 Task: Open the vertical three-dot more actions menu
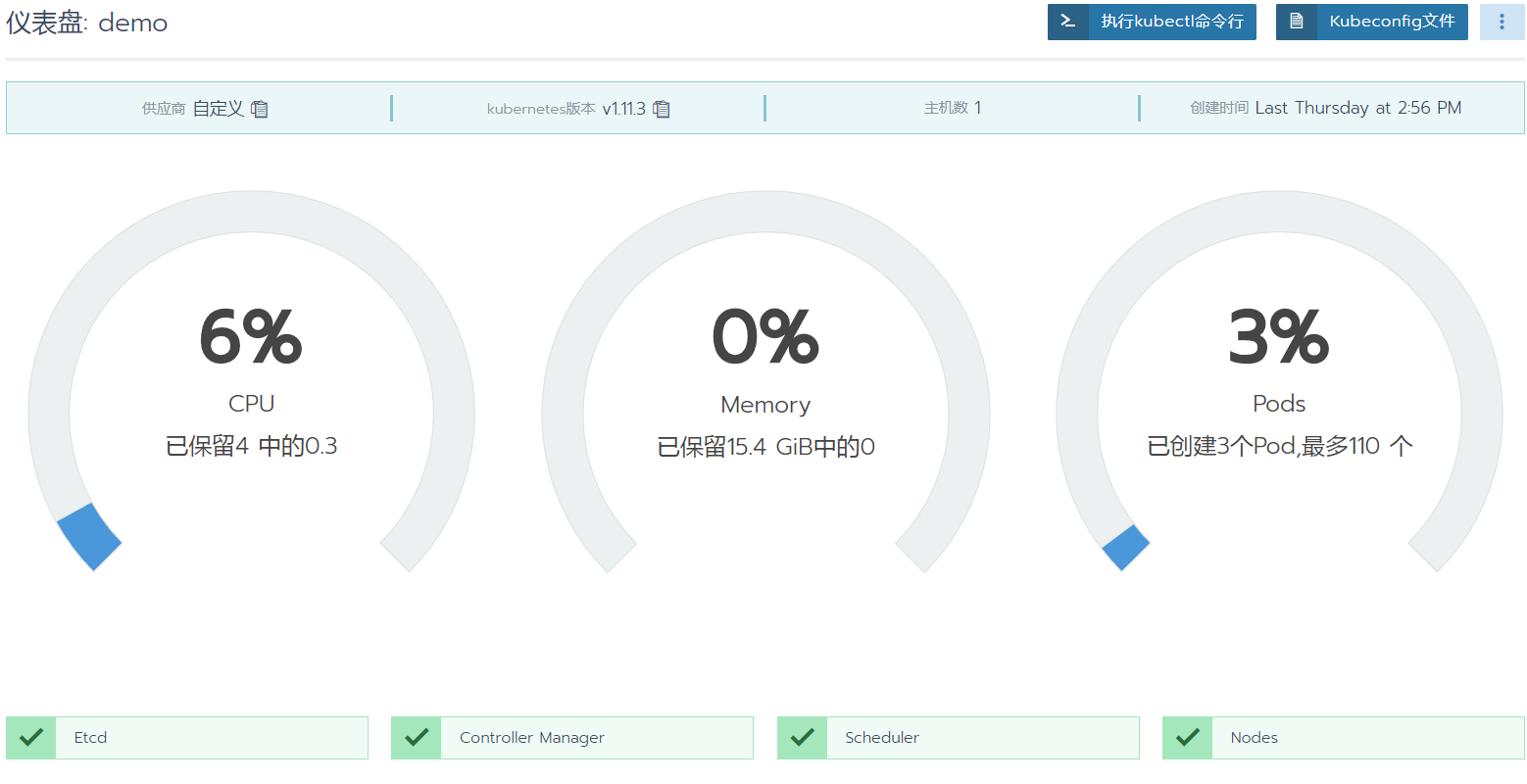point(1502,22)
